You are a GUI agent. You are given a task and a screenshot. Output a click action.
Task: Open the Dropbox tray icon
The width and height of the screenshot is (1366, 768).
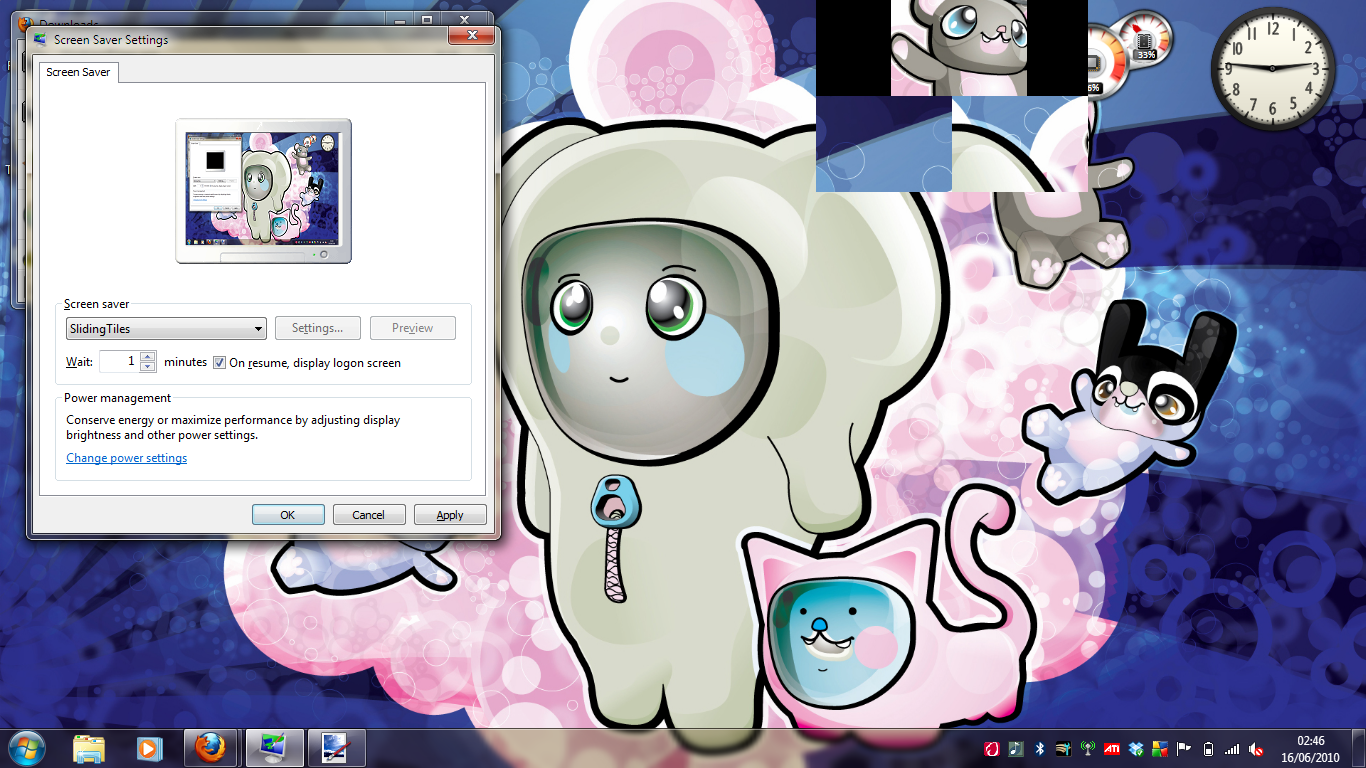point(1136,748)
